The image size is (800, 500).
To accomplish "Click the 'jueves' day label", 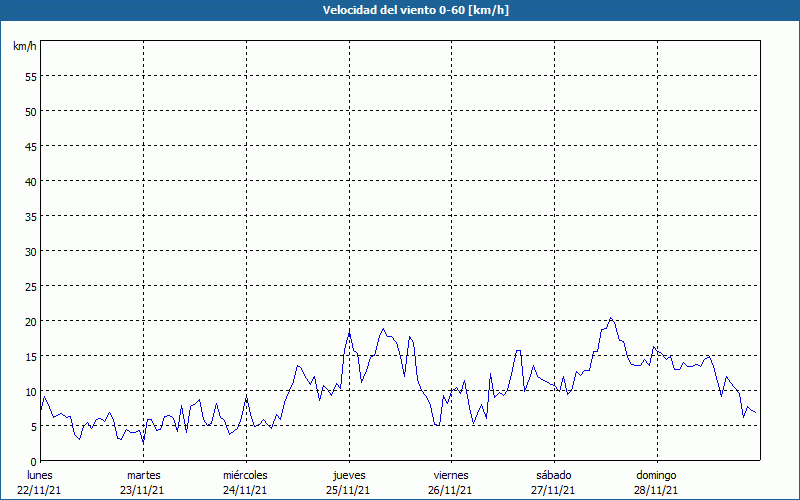I will click(x=349, y=475).
